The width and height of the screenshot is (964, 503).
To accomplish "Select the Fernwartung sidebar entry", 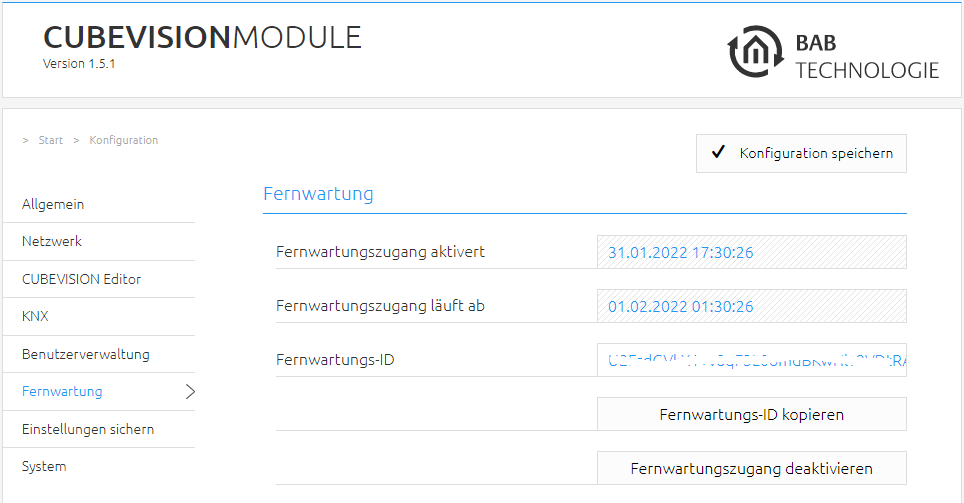I will click(99, 392).
